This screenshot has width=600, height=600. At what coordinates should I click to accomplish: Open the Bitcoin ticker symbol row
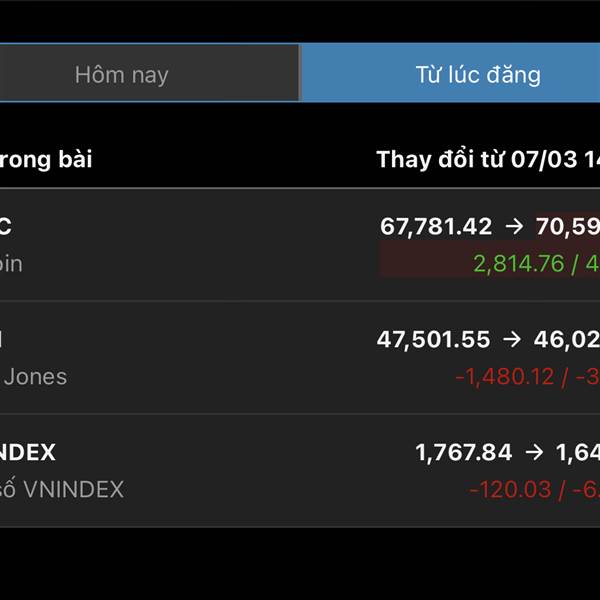(6, 227)
